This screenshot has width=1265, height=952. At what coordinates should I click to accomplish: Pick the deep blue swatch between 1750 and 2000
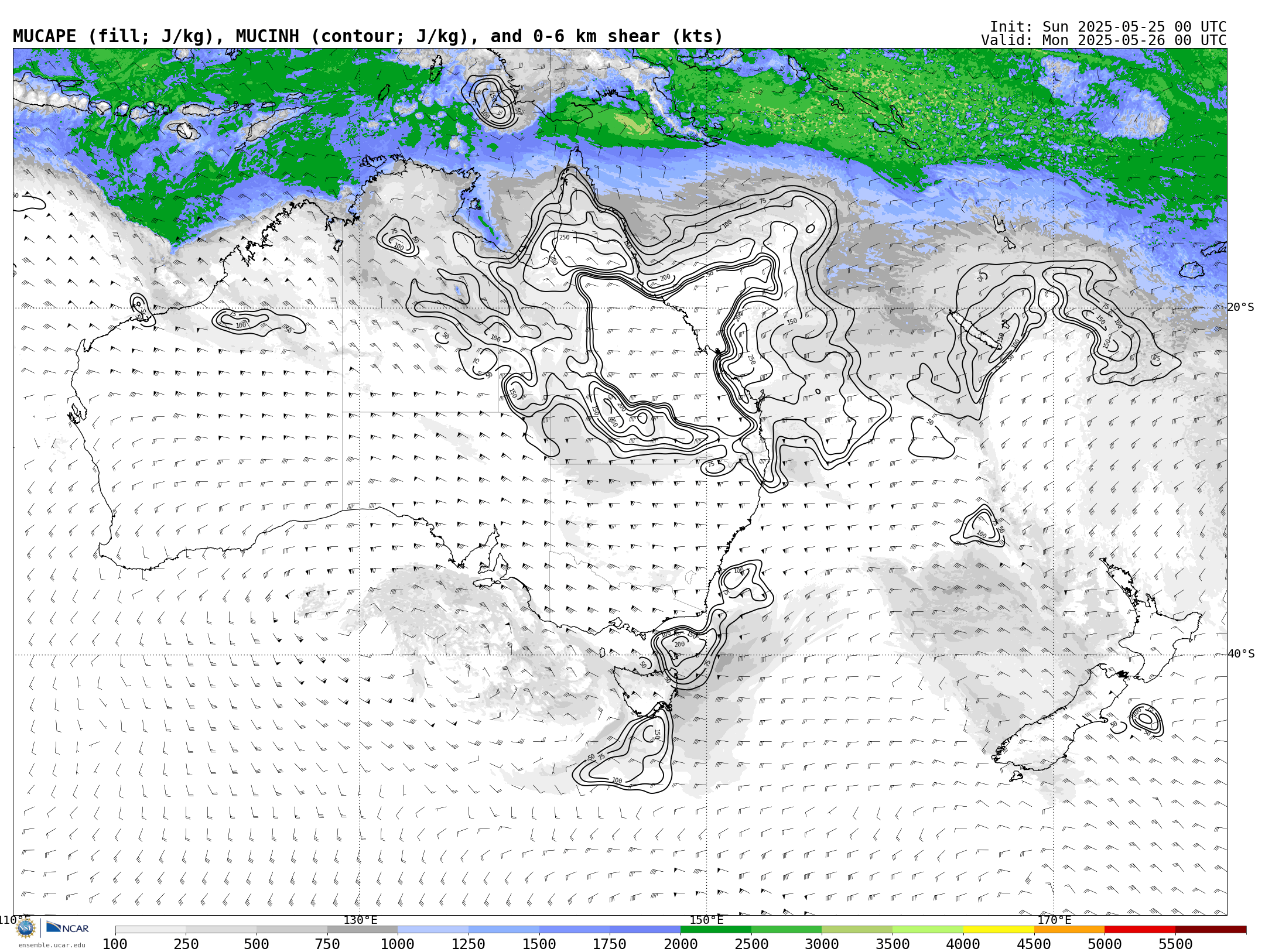pyautogui.click(x=645, y=930)
